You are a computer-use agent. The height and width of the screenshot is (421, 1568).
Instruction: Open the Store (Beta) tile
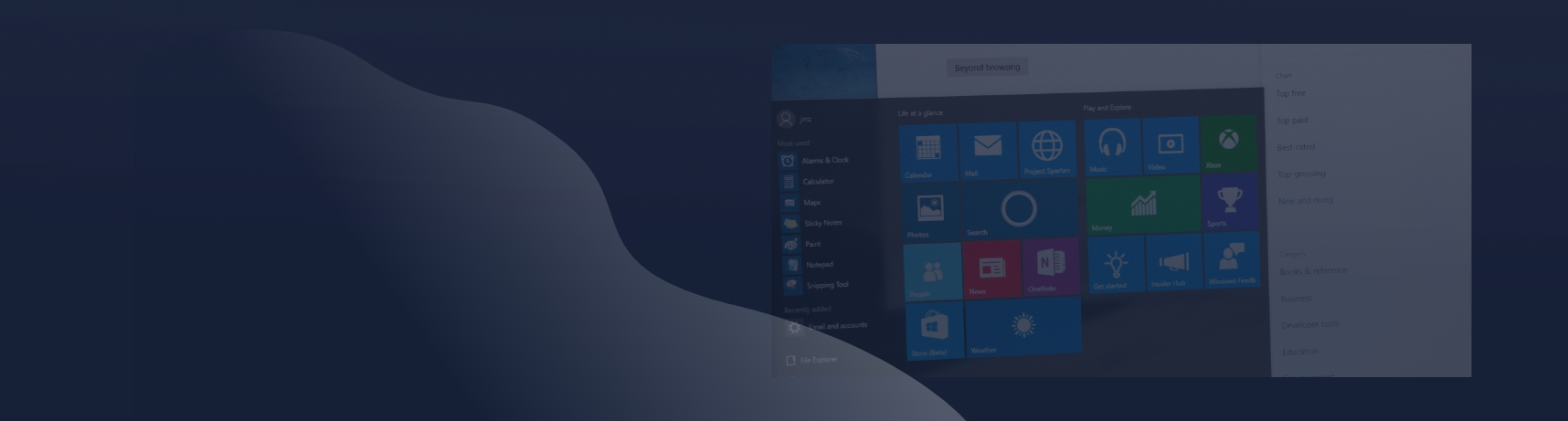coord(934,331)
